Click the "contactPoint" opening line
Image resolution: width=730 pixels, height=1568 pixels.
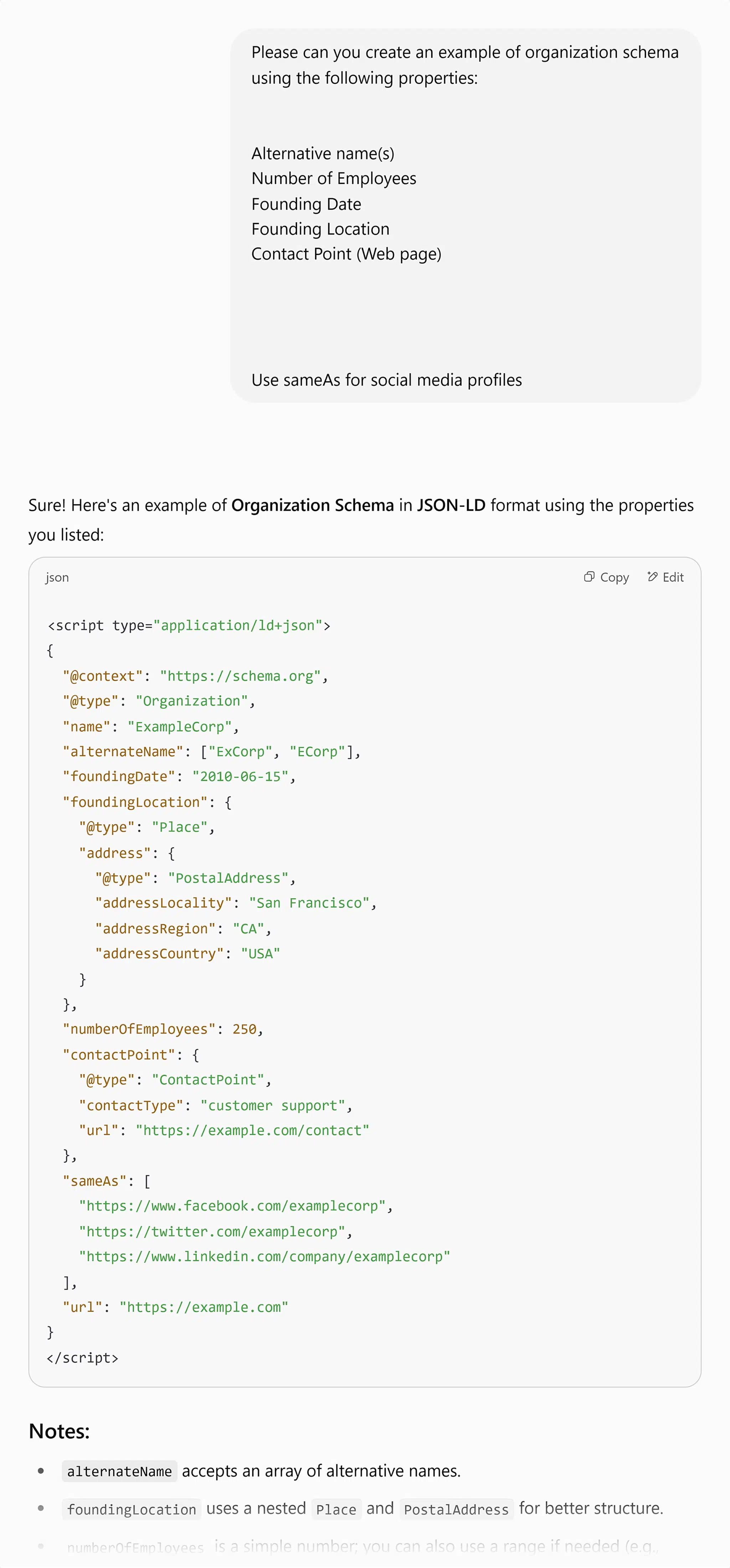coord(131,1055)
